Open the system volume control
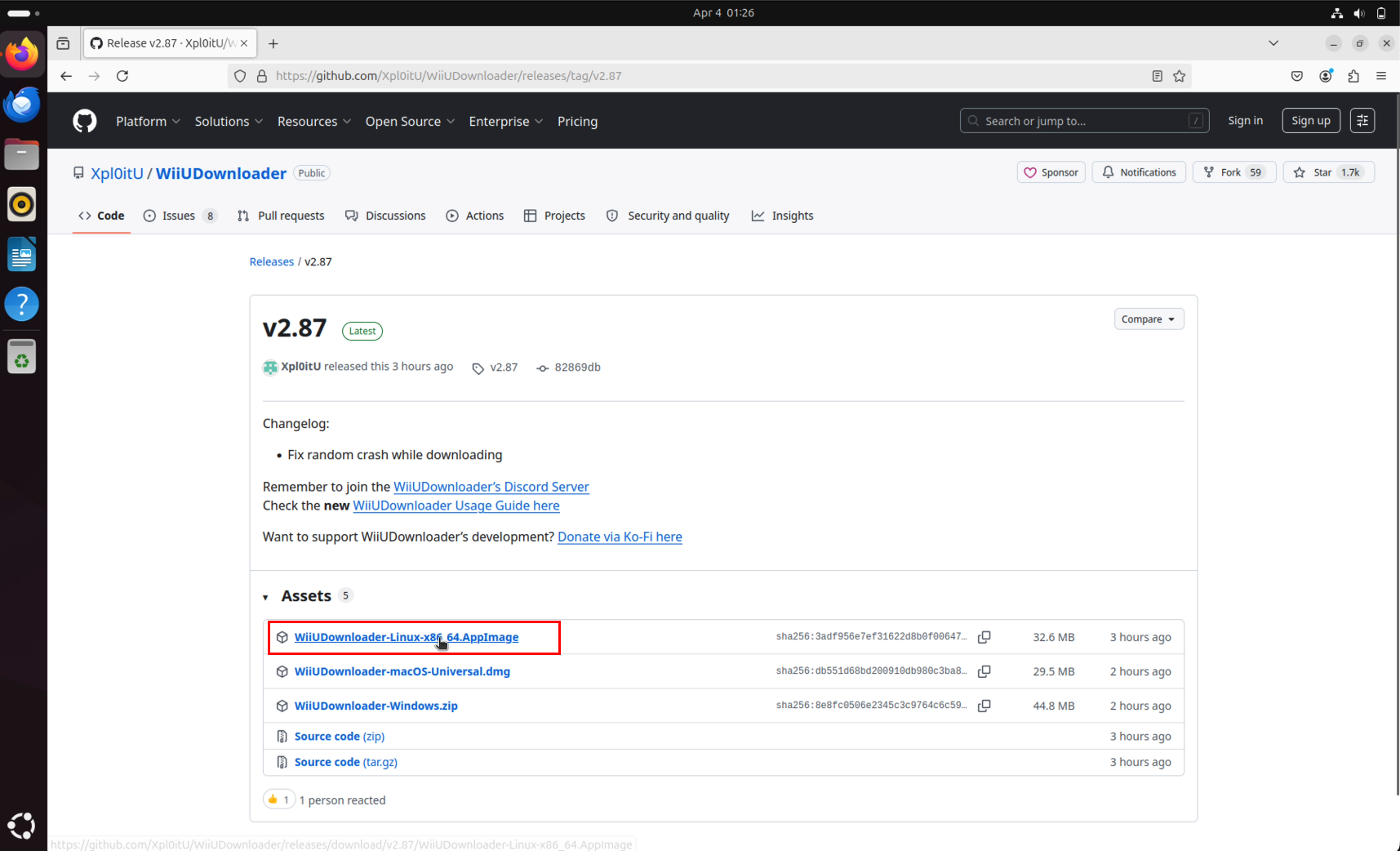Image resolution: width=1400 pixels, height=851 pixels. [1358, 12]
